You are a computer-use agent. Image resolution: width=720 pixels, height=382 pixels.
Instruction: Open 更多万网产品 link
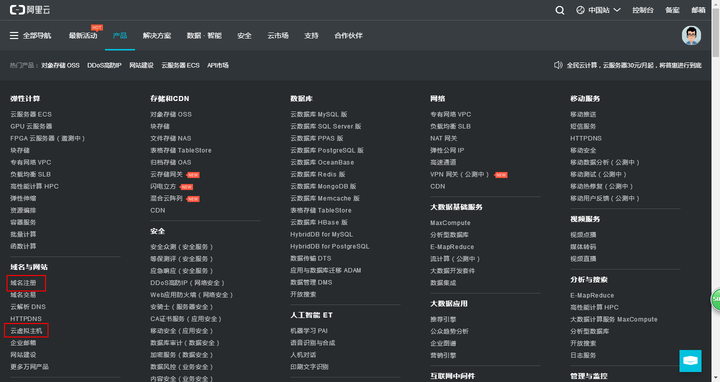(29, 367)
